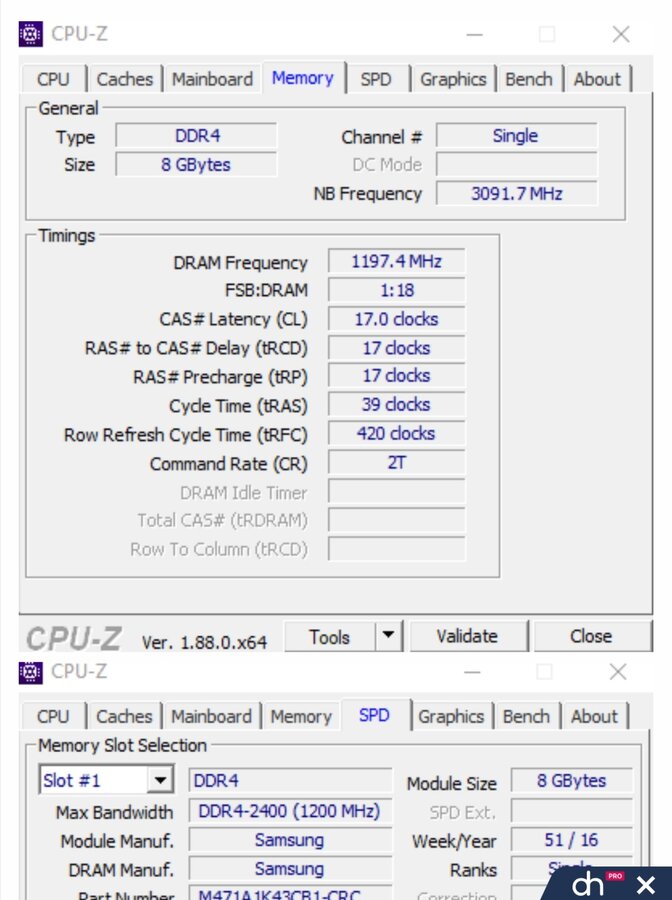
Task: Click the Module Size 8 GBytes value
Action: [x=572, y=781]
